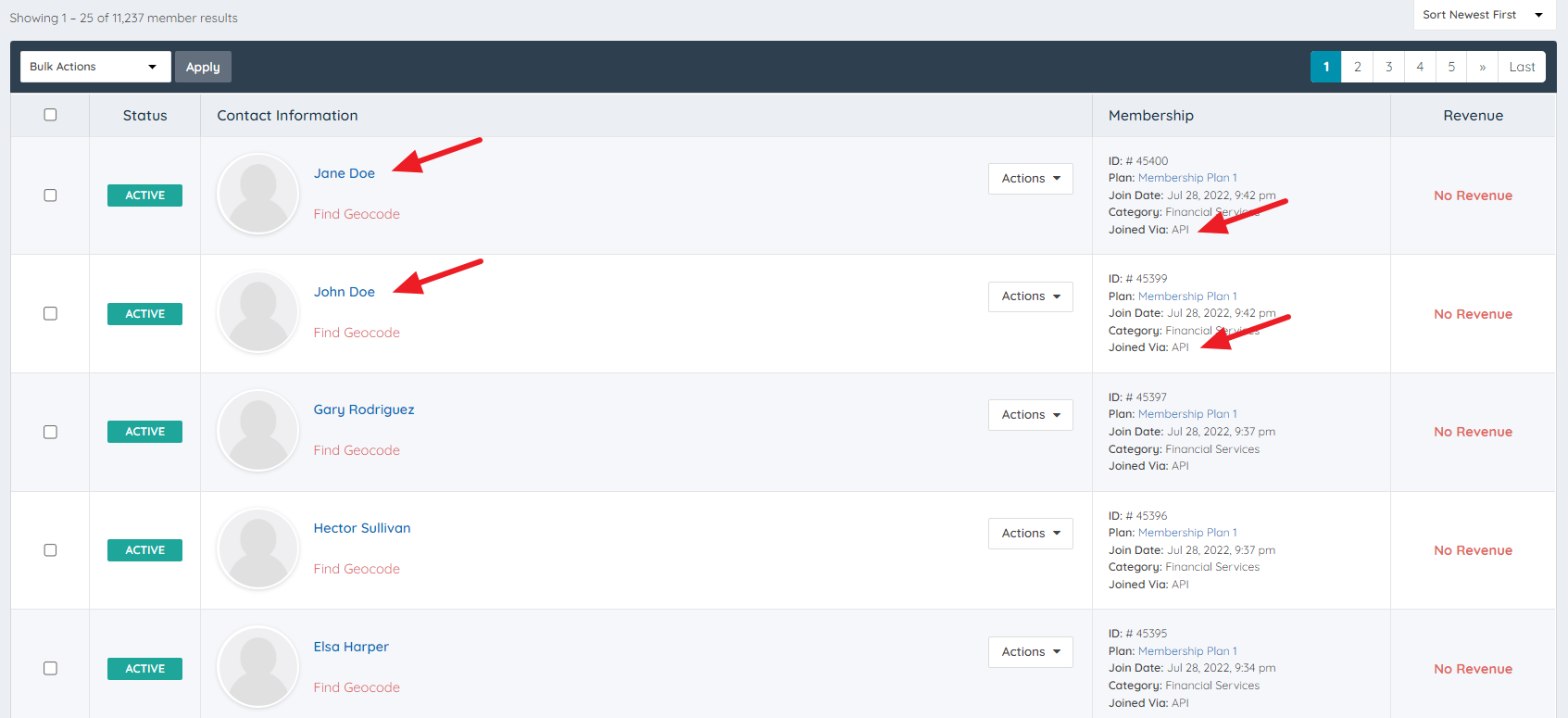Open Hector Sullivan's avatar image
The width and height of the screenshot is (1568, 718).
[257, 549]
